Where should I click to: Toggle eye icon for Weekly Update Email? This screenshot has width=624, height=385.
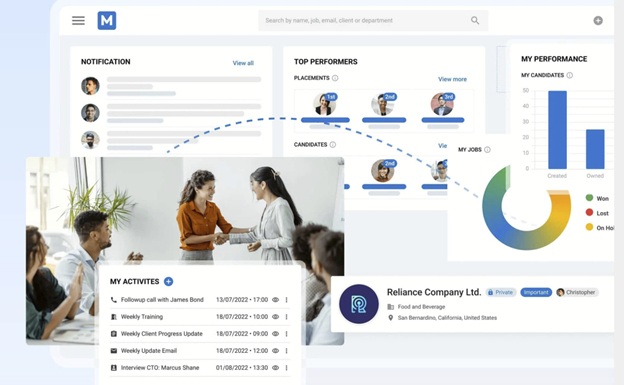coord(275,351)
